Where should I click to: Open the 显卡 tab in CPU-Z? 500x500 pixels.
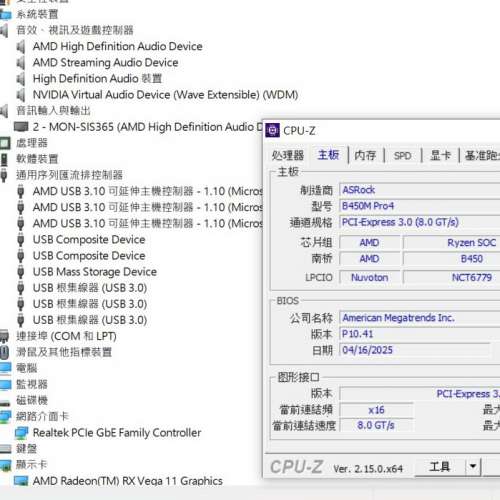pos(440,155)
